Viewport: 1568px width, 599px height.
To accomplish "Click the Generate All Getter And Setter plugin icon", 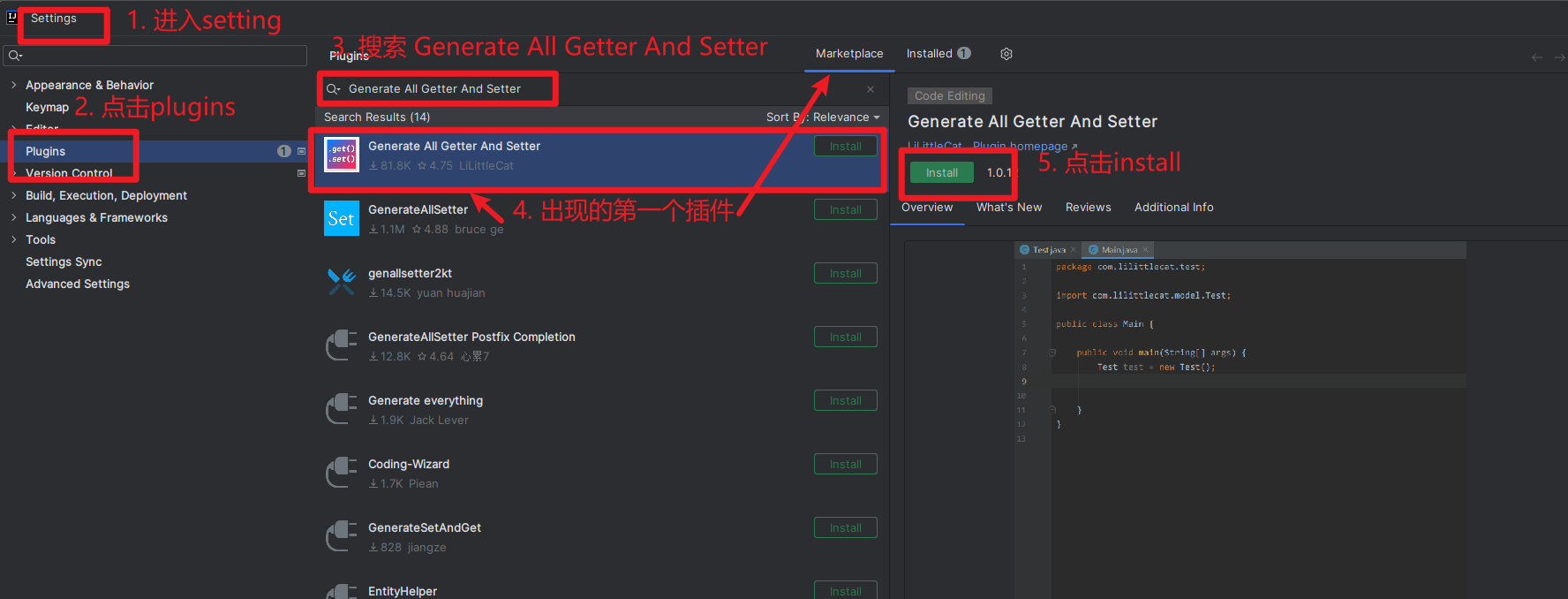I will (342, 155).
